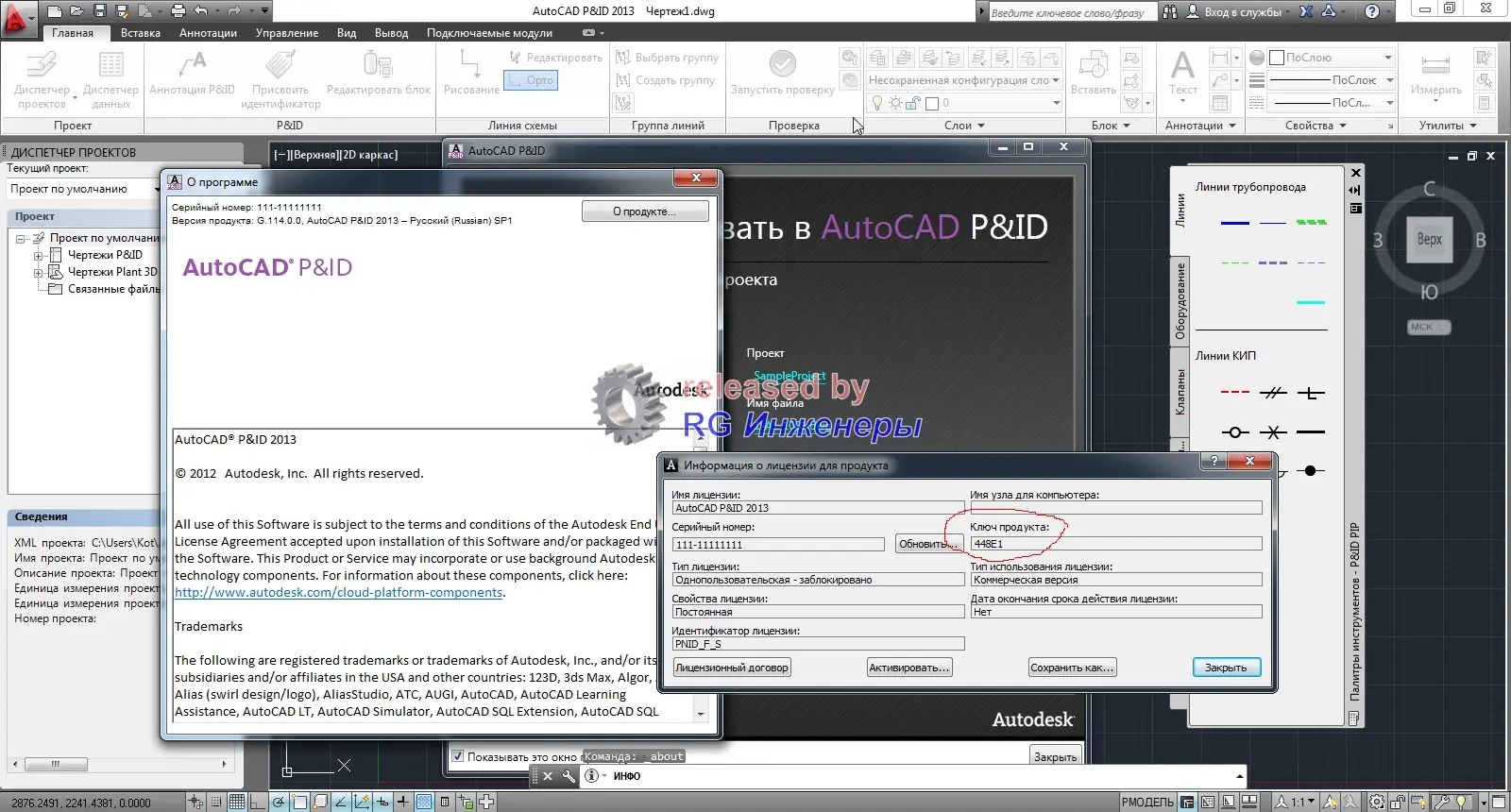The height and width of the screenshot is (812, 1511).
Task: Click the ПоСлою color swatch box
Action: 1277,58
